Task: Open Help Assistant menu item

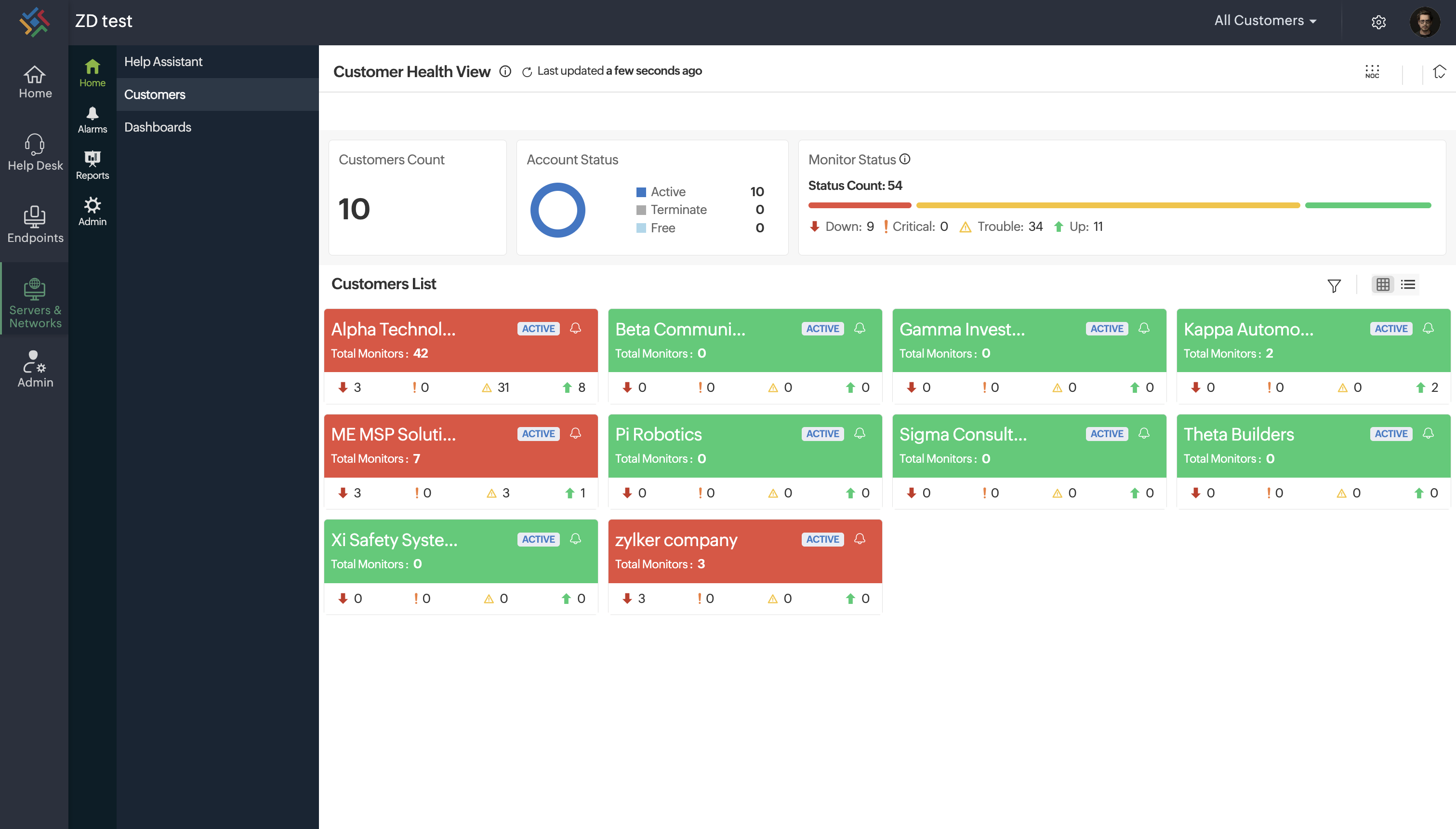Action: pos(163,62)
